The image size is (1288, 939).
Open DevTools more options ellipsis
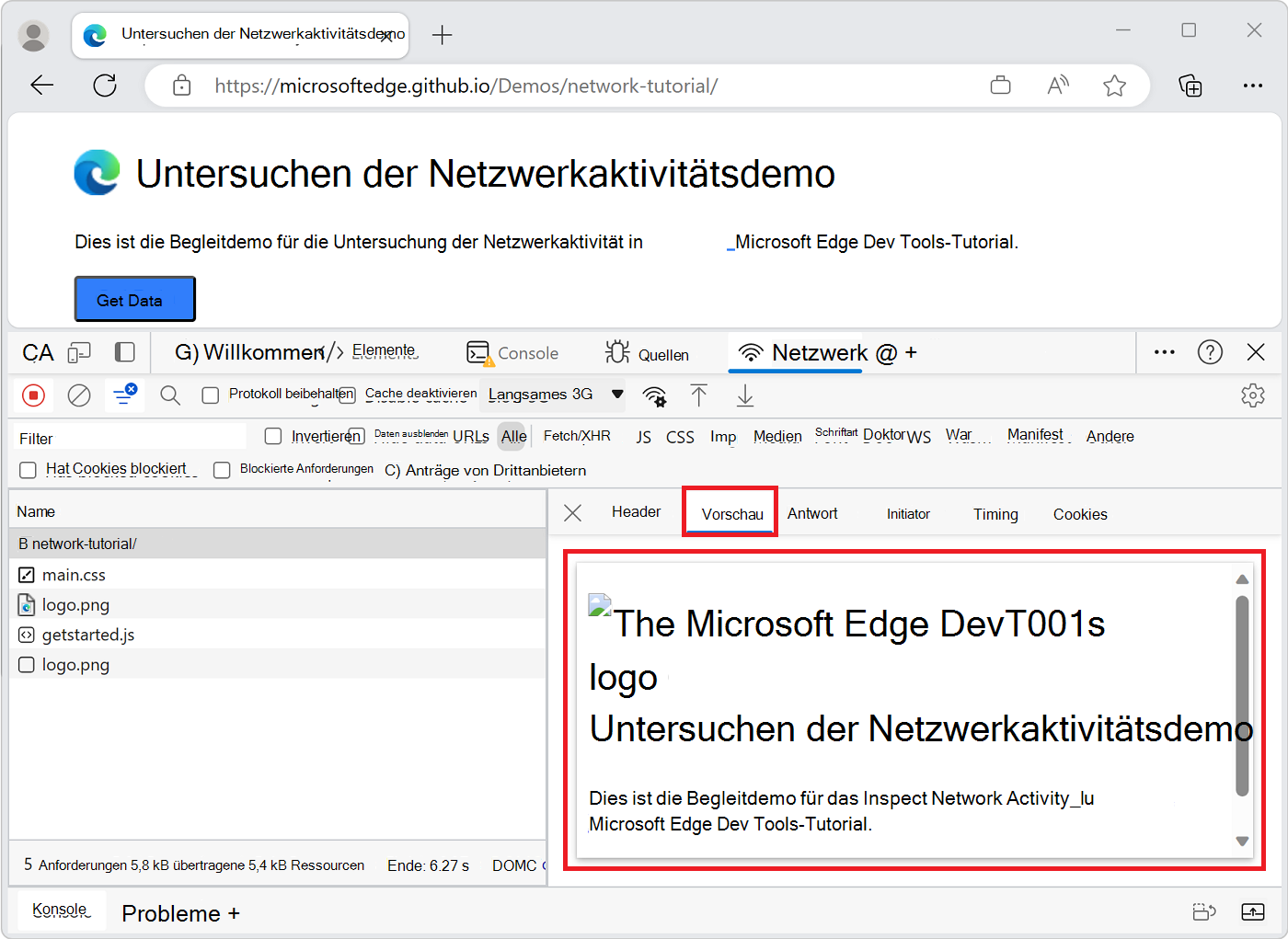1165,352
